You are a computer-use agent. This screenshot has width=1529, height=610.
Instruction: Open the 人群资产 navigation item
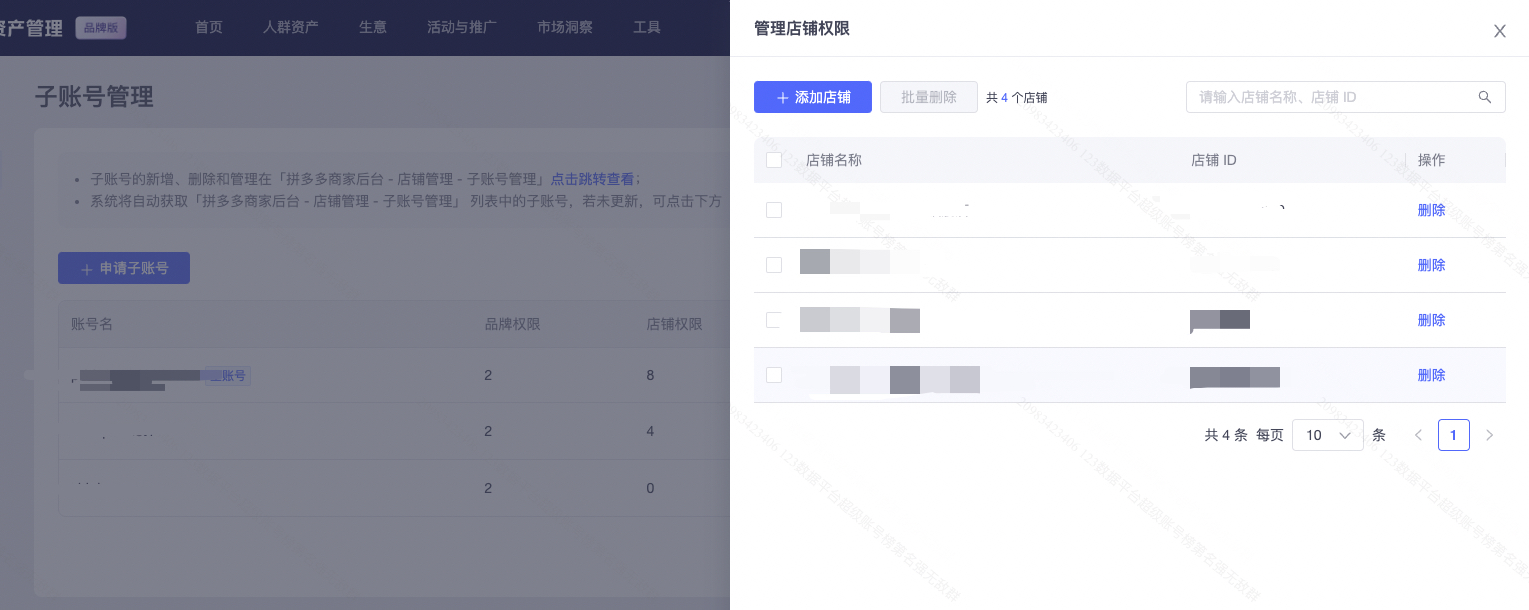click(x=291, y=27)
